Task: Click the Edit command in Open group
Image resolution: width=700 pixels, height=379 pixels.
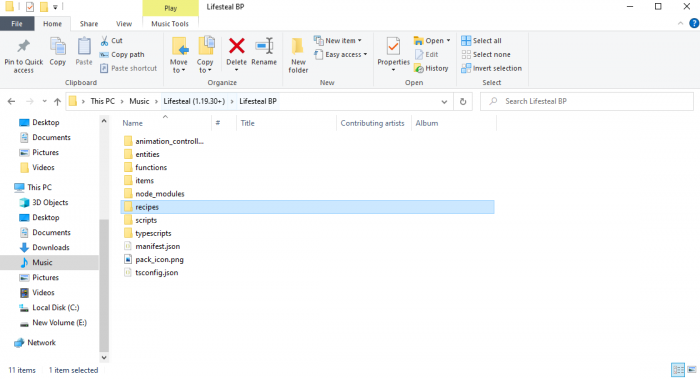Action: coord(426,54)
